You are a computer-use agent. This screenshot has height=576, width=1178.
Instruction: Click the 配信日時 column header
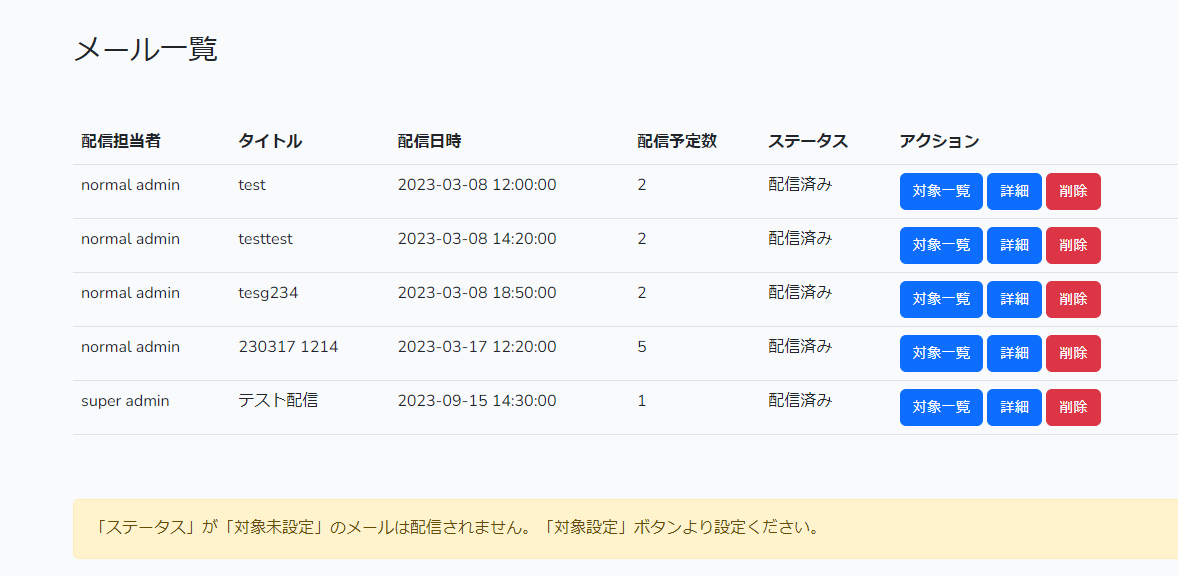429,141
